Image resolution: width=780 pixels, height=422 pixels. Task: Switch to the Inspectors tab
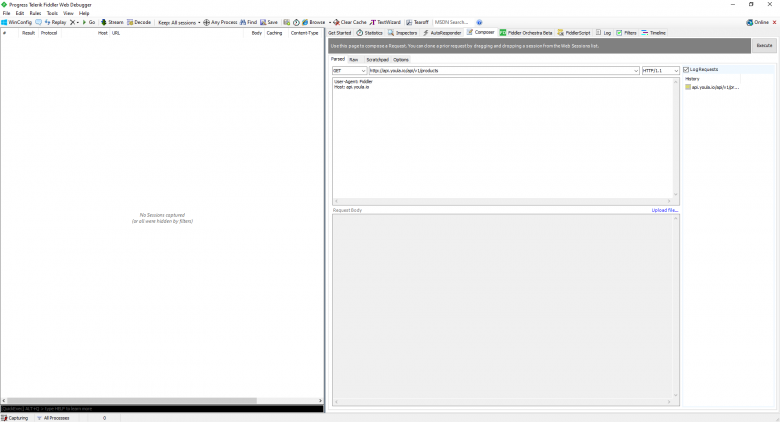pyautogui.click(x=402, y=33)
